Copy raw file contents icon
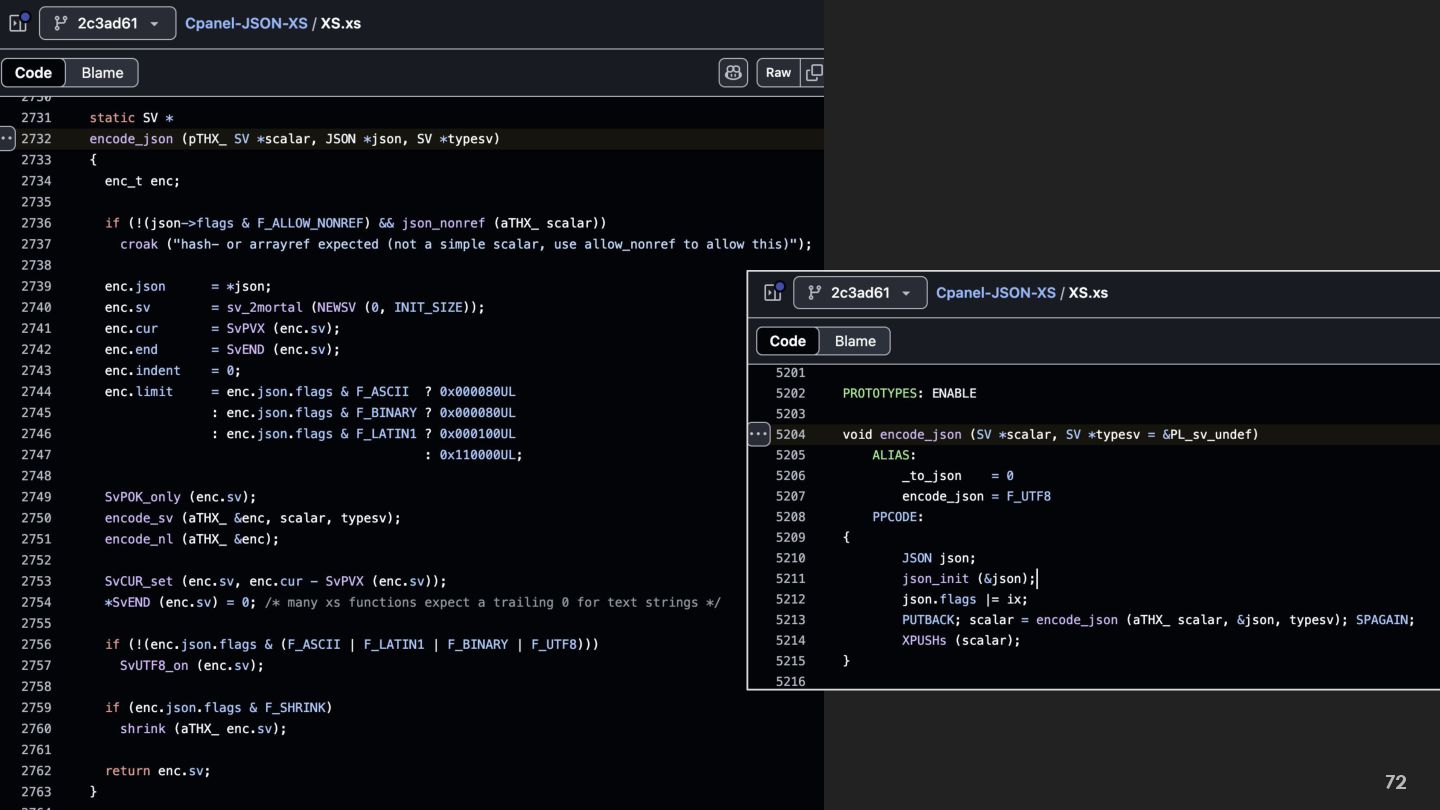1440x810 pixels. tap(814, 73)
